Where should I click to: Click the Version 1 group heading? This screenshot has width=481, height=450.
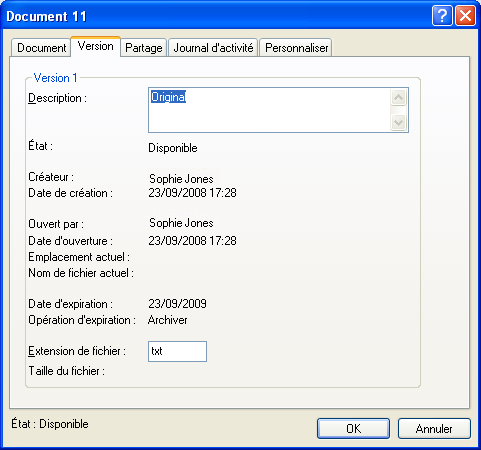pyautogui.click(x=55, y=78)
